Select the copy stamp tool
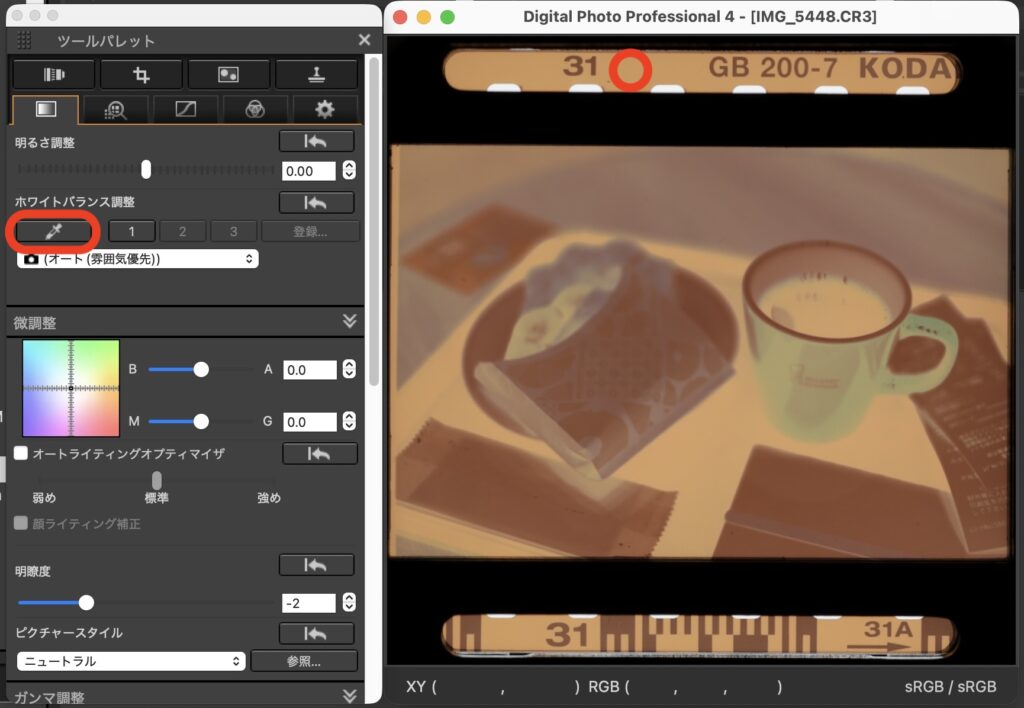 click(x=316, y=75)
